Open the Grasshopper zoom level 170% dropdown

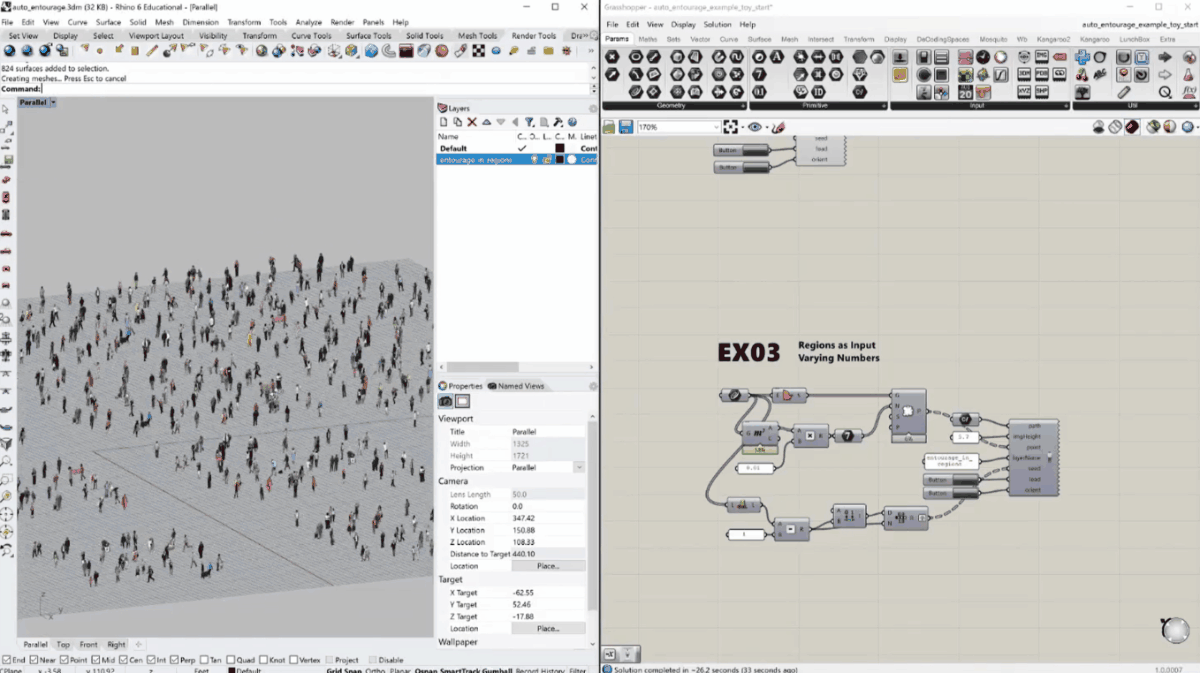point(715,128)
